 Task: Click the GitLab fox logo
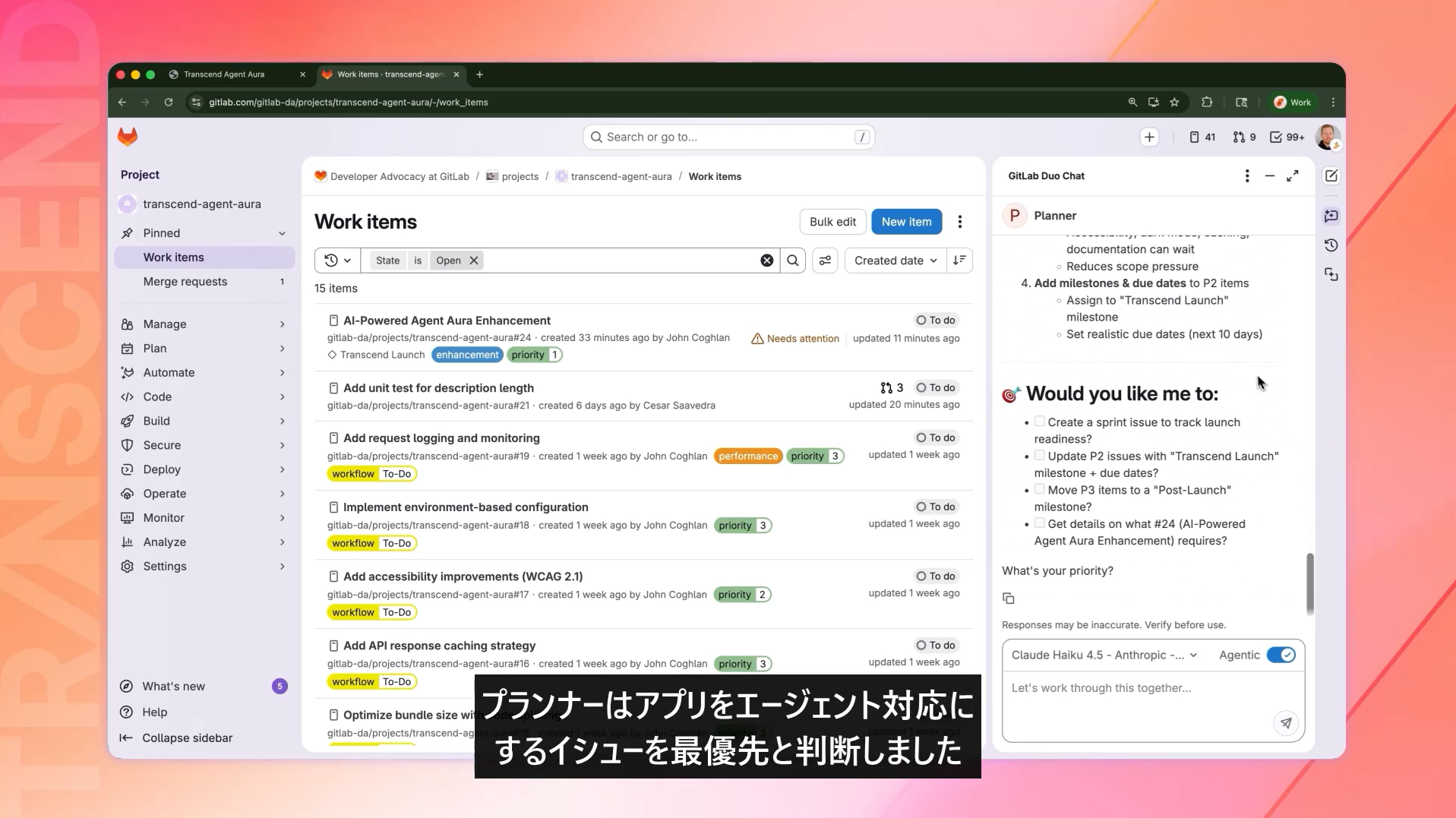click(128, 137)
